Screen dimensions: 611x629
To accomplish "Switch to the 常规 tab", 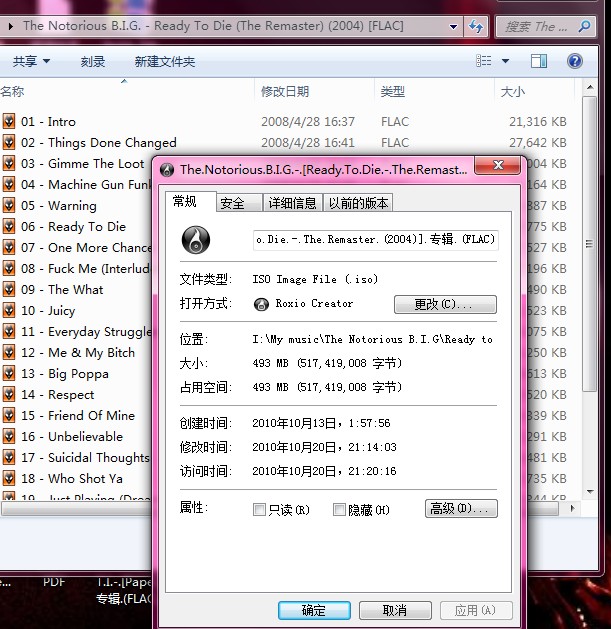I will tap(190, 201).
